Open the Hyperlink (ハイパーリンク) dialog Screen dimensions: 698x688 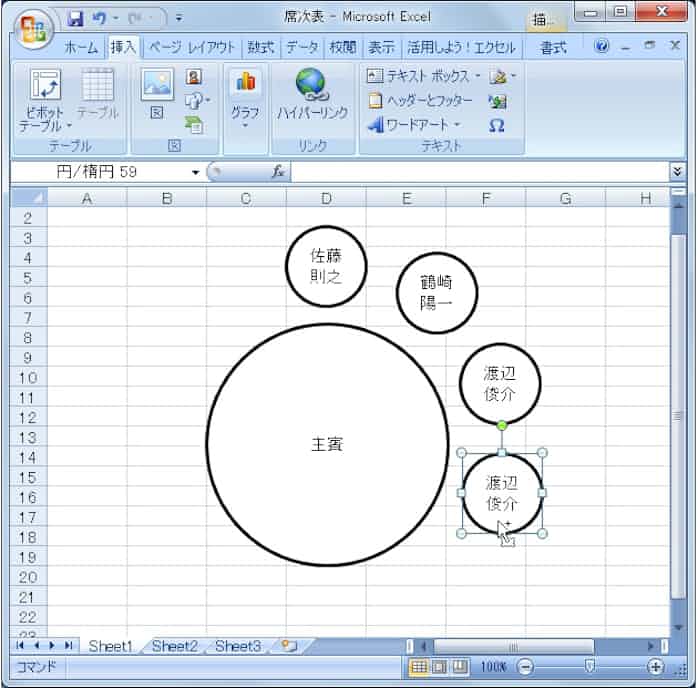pos(310,95)
